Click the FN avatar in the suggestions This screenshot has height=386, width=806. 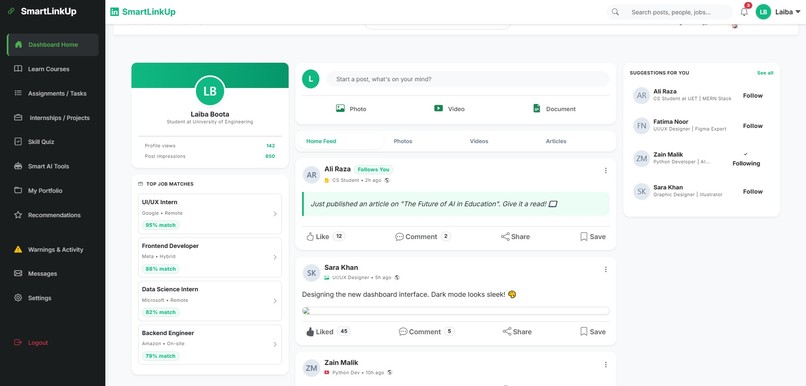(x=642, y=126)
